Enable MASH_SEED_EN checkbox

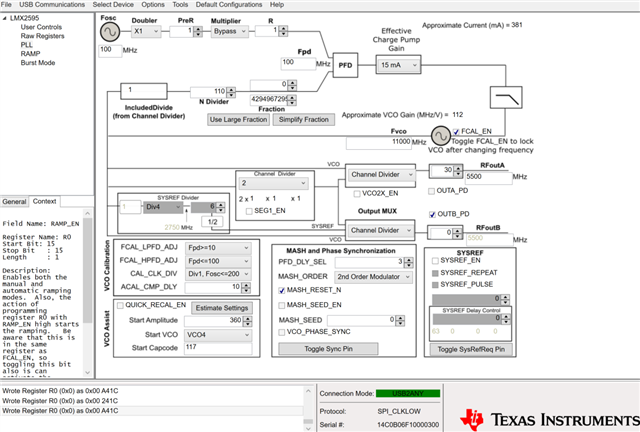coord(282,305)
